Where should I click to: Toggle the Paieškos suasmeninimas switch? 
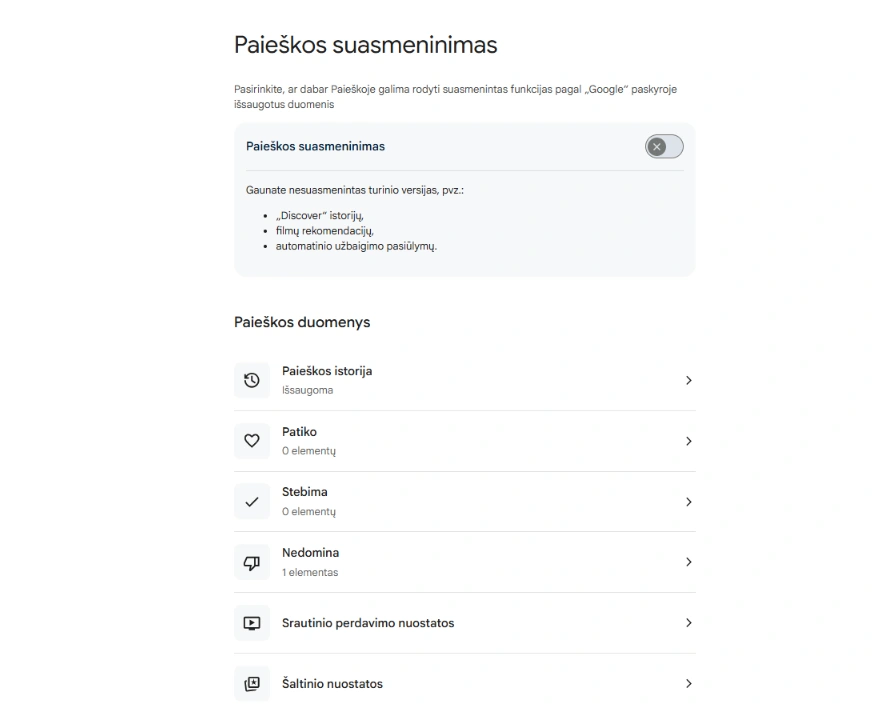click(664, 147)
